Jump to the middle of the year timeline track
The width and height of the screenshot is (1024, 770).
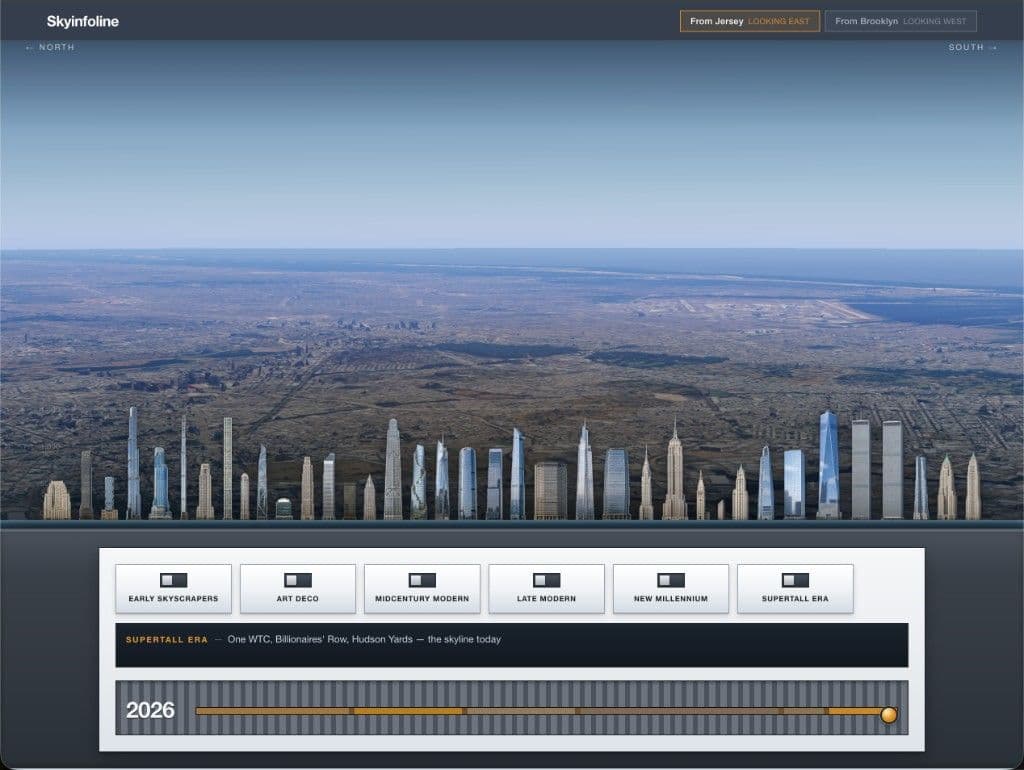(x=542, y=711)
